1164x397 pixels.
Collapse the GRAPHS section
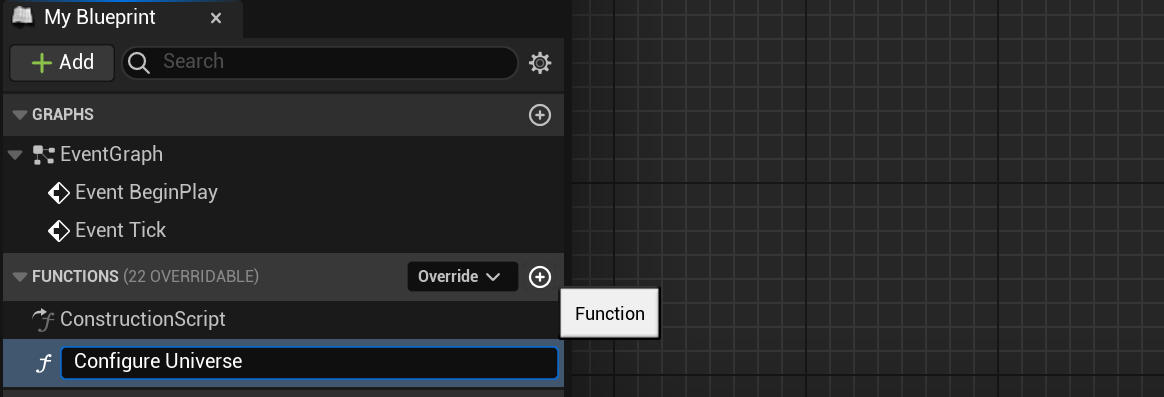19,115
